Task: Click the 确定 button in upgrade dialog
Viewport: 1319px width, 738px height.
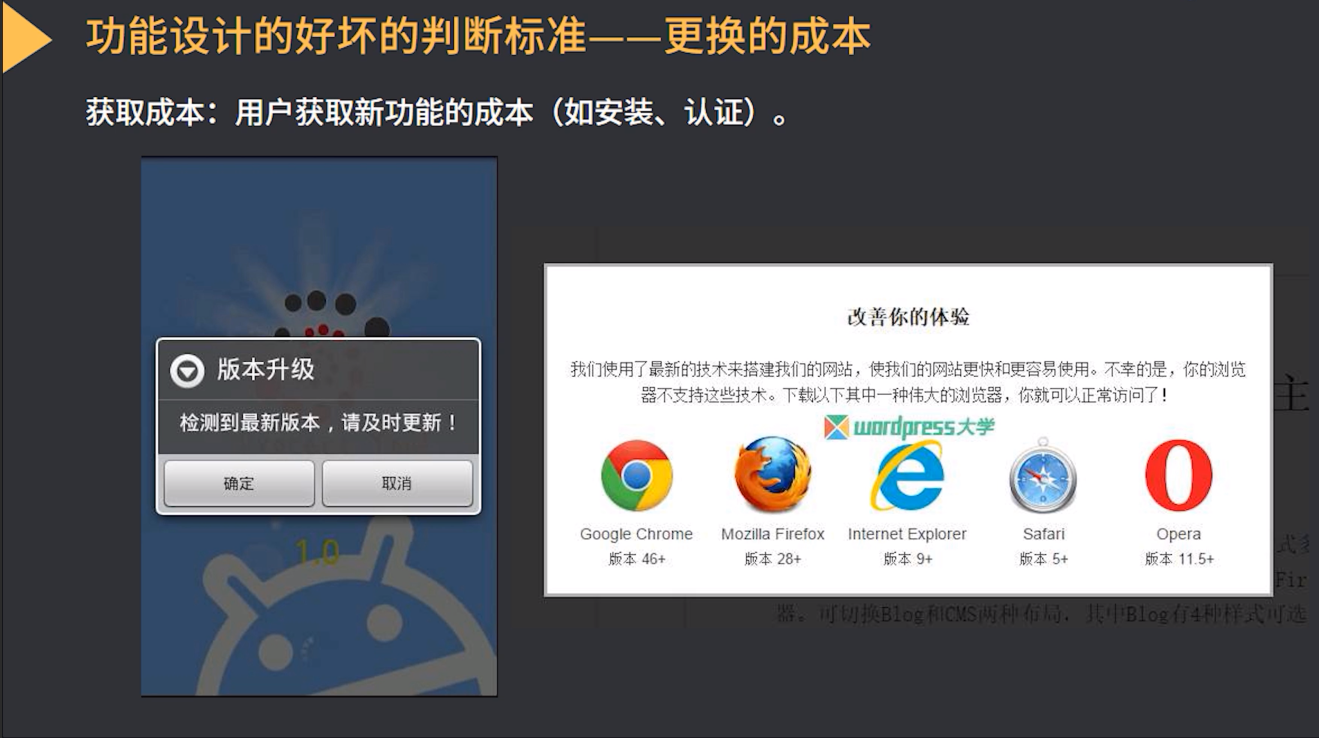Action: (239, 483)
